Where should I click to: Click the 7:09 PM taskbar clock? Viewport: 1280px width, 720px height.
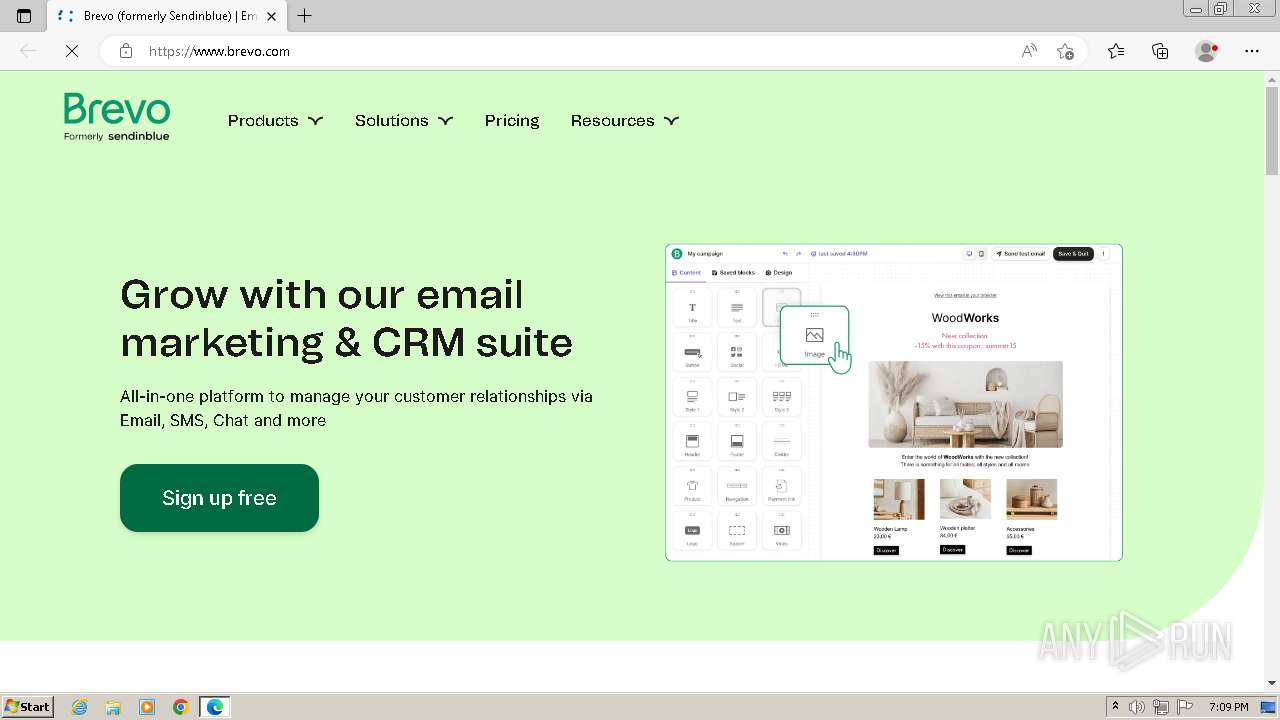point(1229,707)
